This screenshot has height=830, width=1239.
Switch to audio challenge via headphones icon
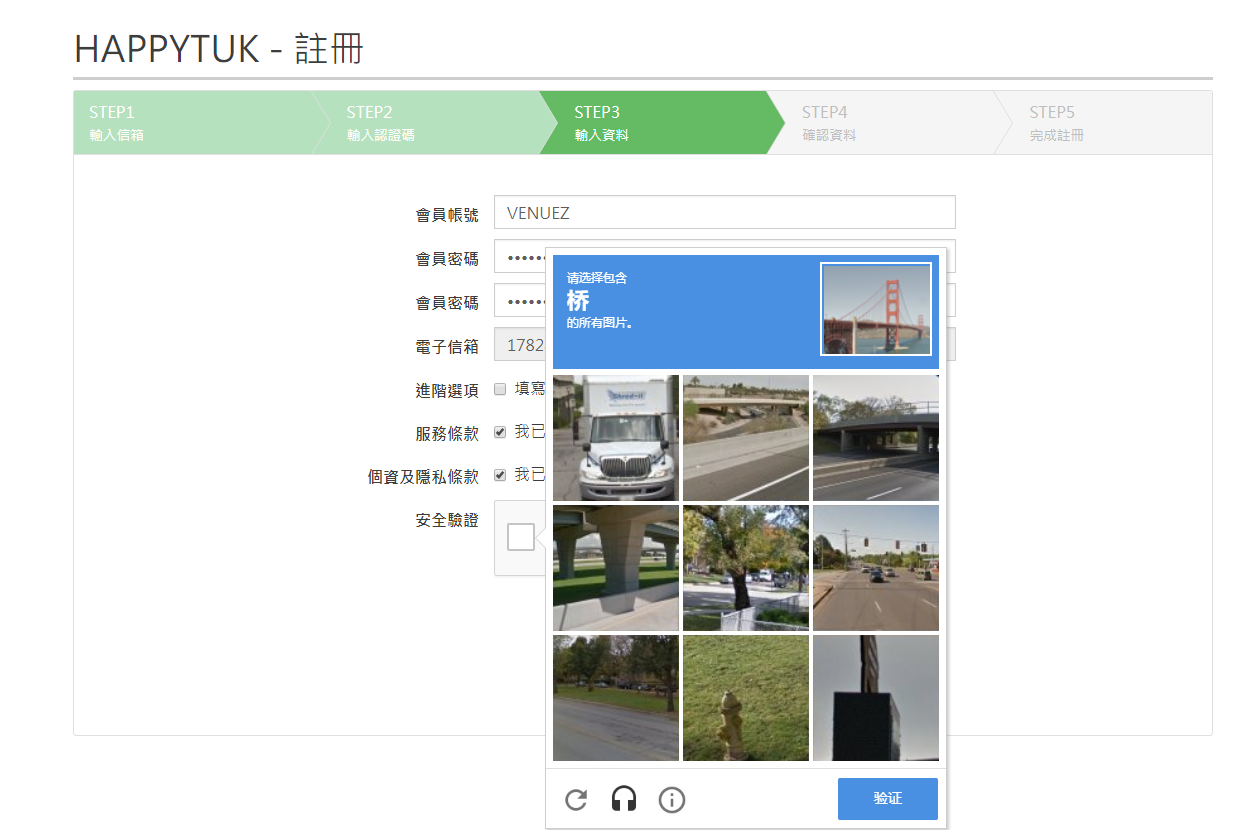click(624, 799)
